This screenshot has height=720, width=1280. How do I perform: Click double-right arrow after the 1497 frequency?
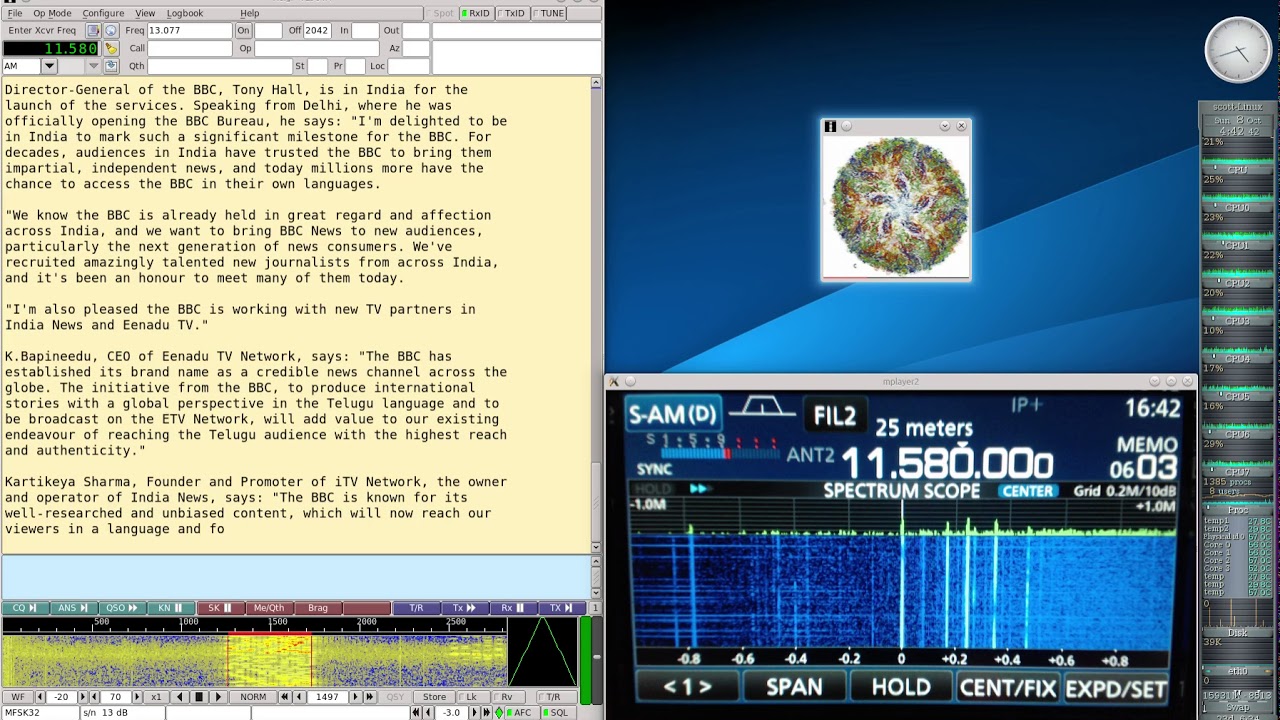pyautogui.click(x=368, y=697)
